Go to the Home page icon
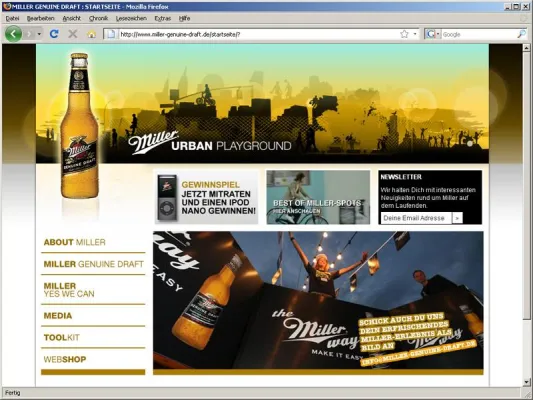 (x=91, y=34)
